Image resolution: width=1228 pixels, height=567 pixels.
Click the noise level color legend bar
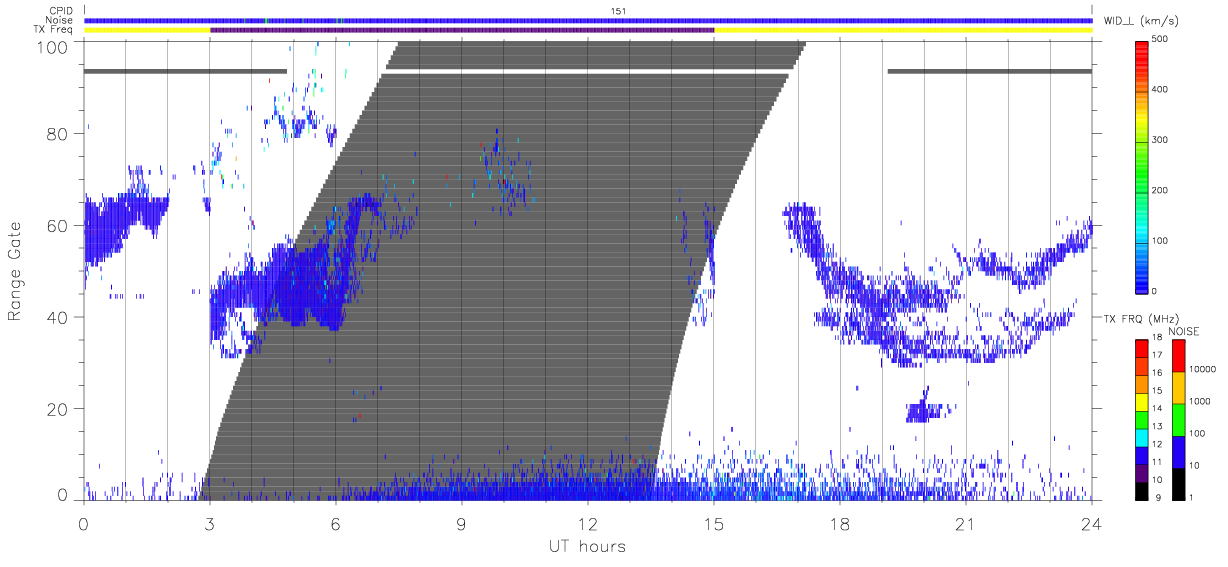[1179, 418]
